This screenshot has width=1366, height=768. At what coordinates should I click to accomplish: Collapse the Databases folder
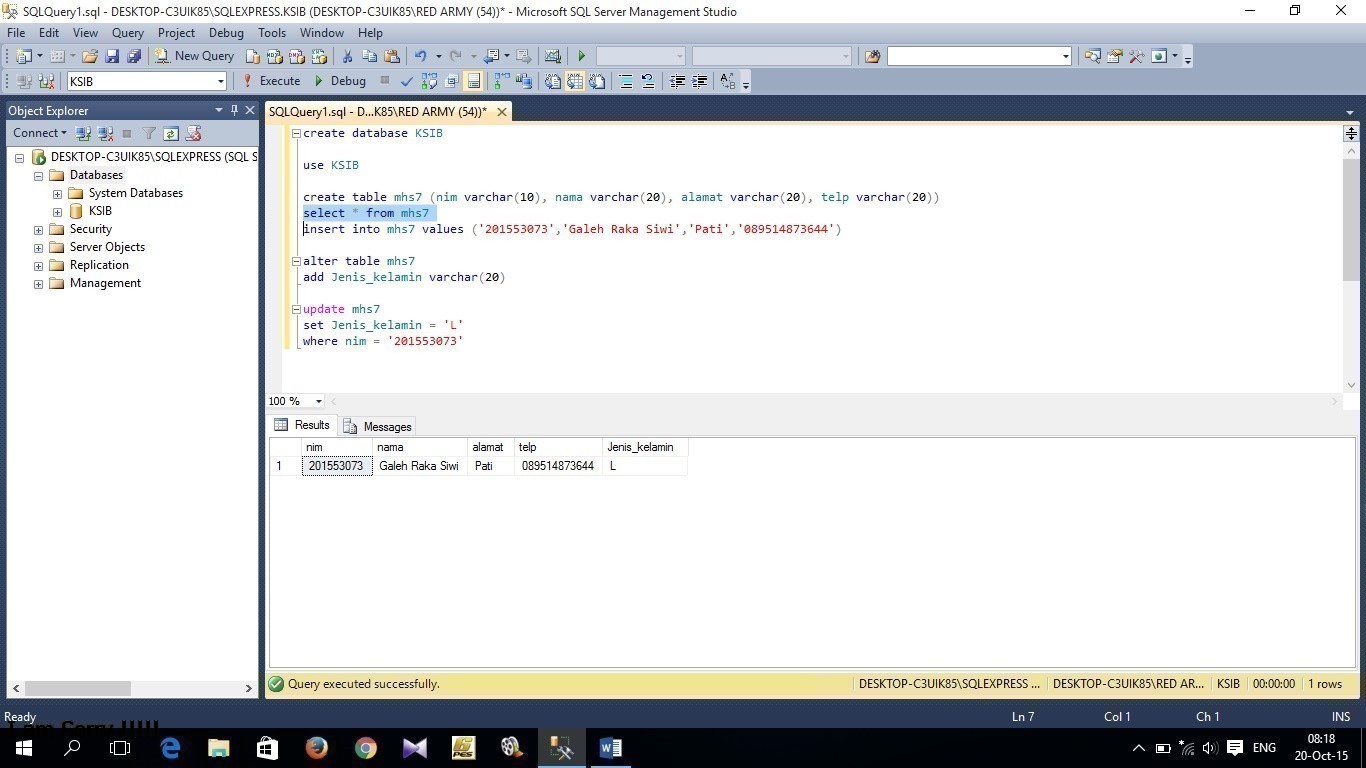pyautogui.click(x=38, y=176)
